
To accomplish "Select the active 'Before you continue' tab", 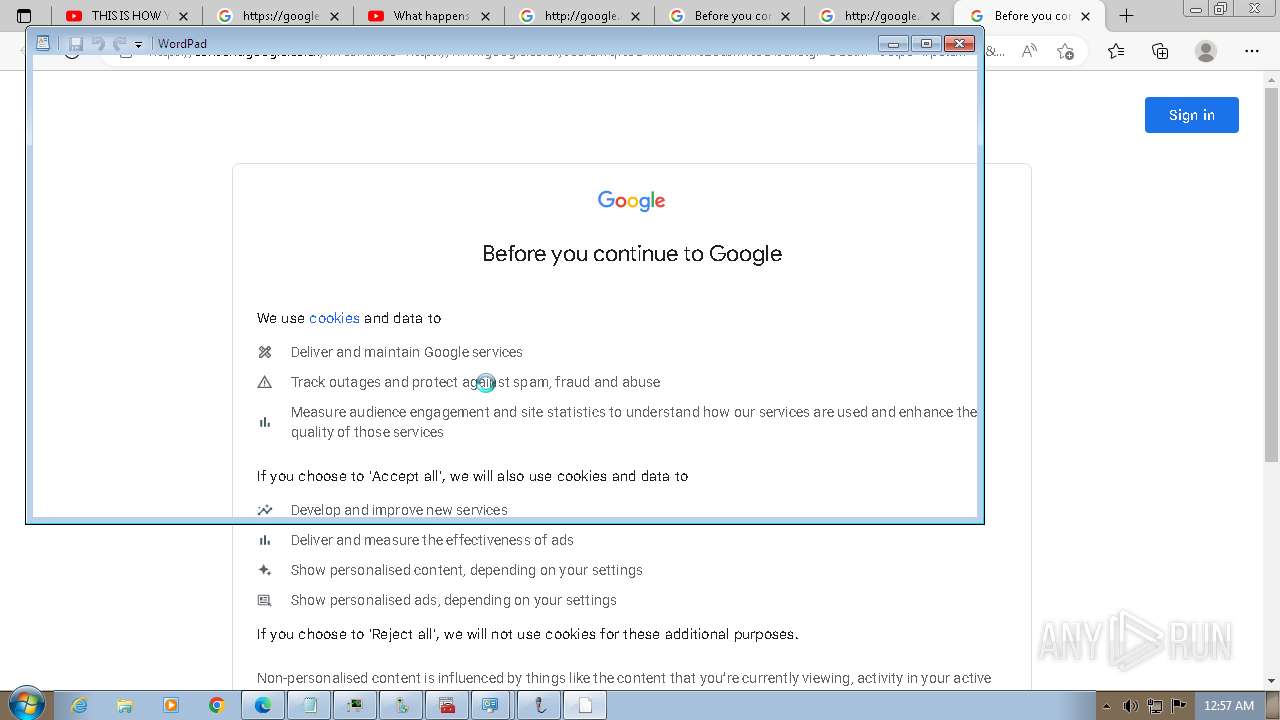I will tap(1031, 16).
